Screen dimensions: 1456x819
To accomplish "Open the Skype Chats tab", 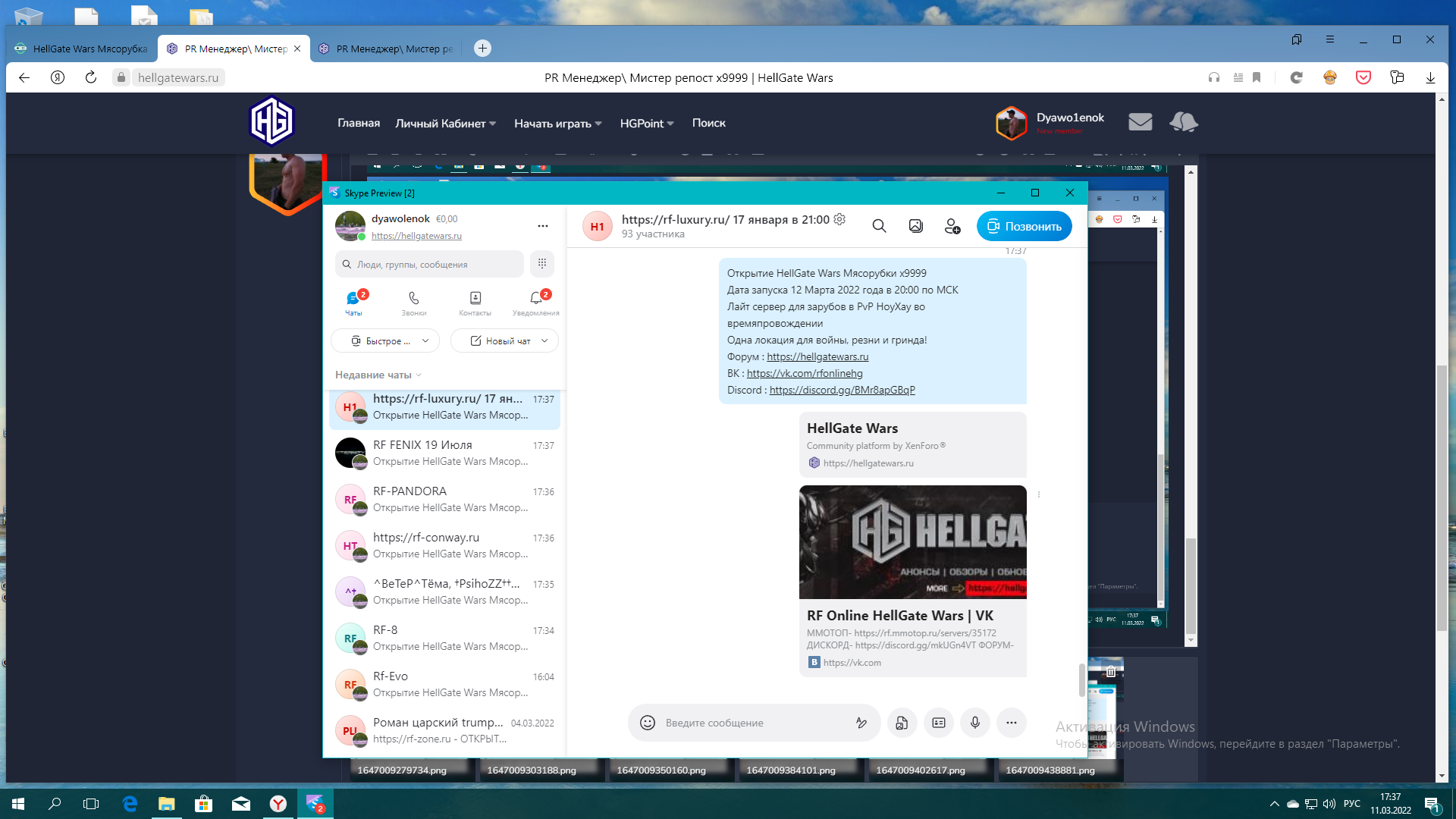I will 354,303.
